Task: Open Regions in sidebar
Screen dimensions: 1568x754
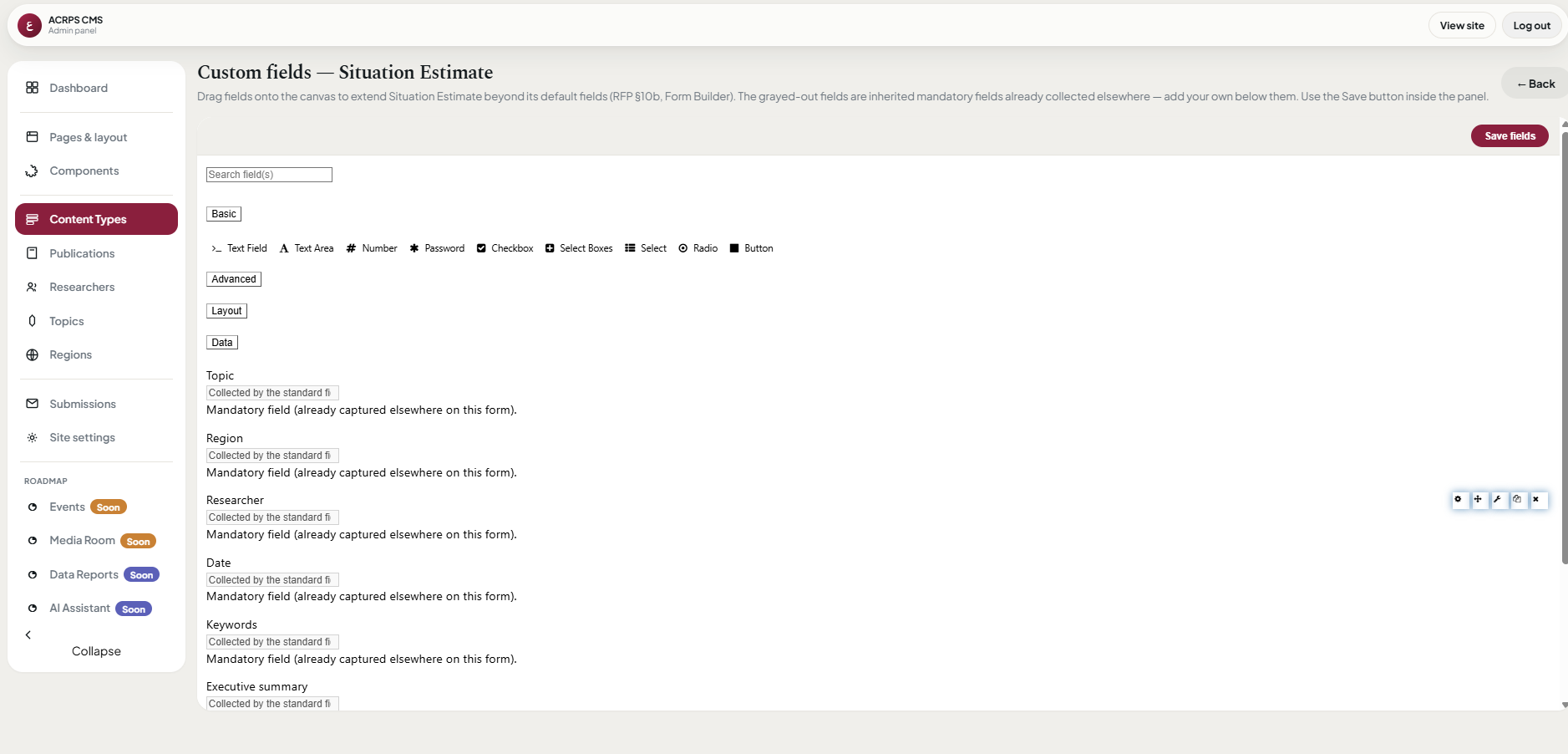Action: (x=96, y=354)
